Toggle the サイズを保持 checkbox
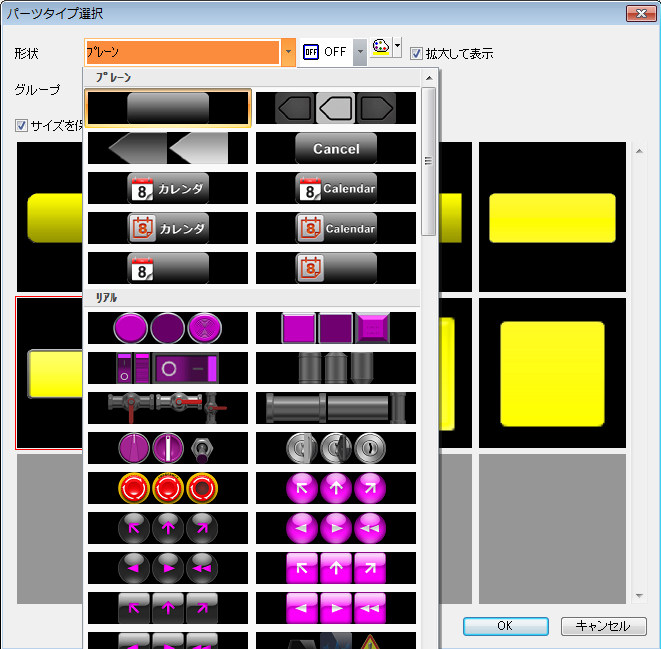 [21, 126]
